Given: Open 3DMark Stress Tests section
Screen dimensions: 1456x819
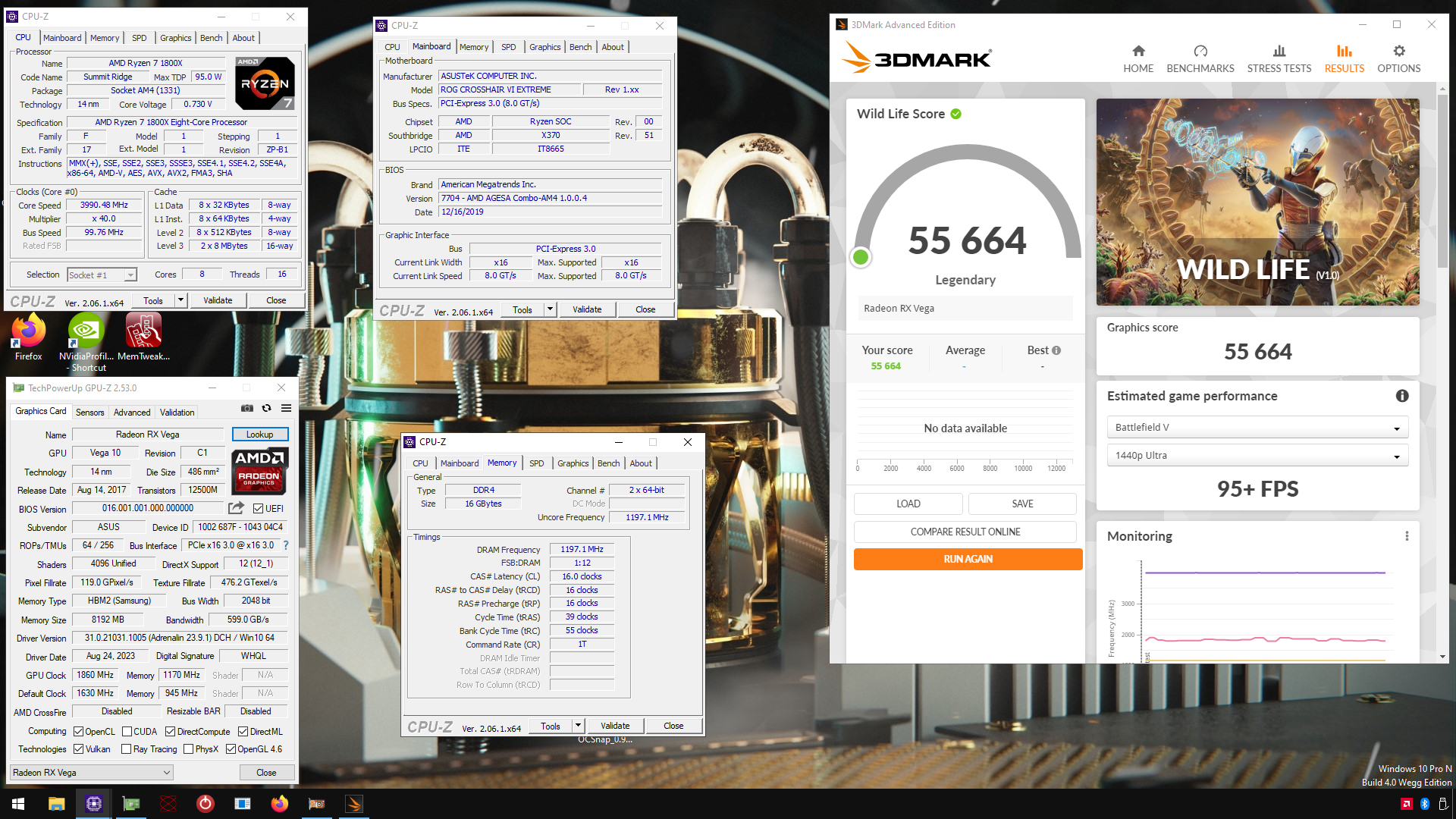Looking at the screenshot, I should [x=1279, y=58].
